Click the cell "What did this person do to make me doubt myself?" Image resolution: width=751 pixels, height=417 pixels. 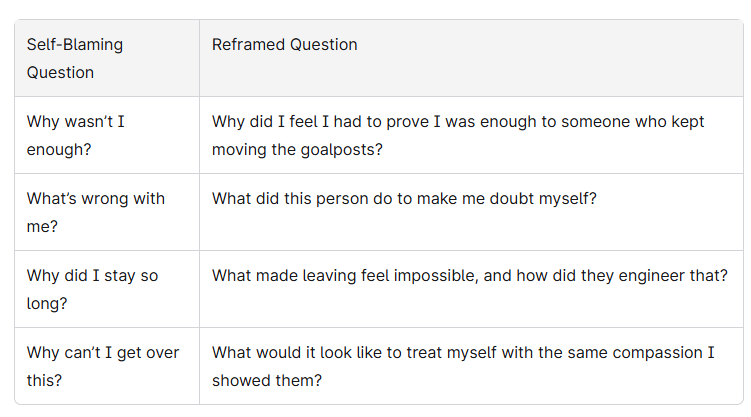[404, 198]
